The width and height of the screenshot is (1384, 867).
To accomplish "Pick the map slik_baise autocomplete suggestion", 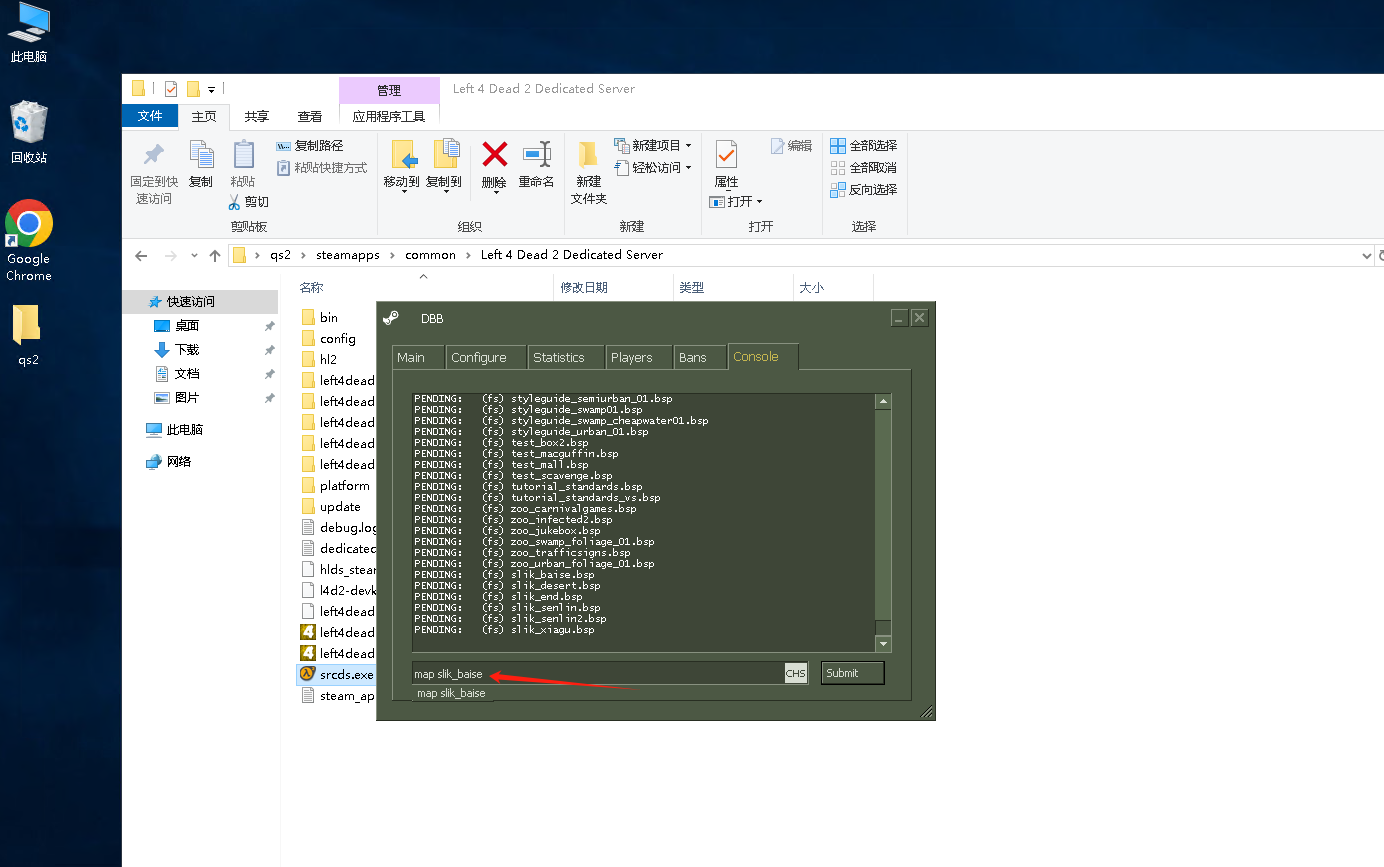I will (x=452, y=693).
